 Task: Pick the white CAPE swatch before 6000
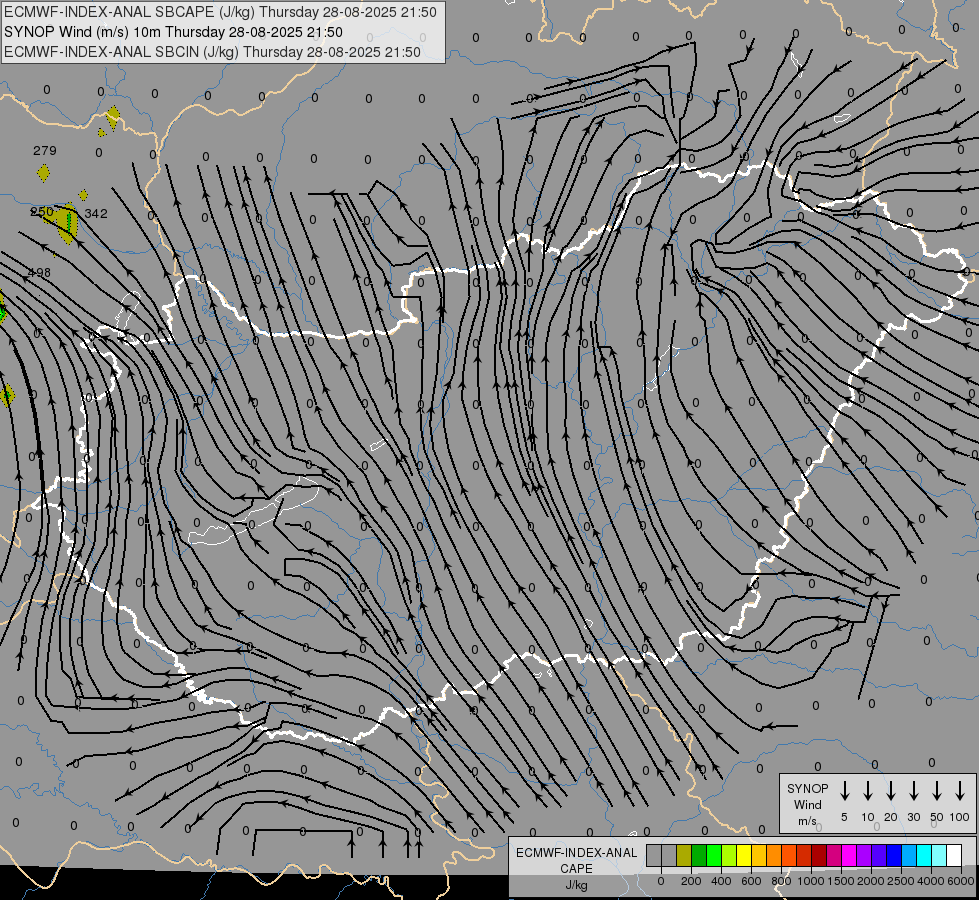(955, 855)
